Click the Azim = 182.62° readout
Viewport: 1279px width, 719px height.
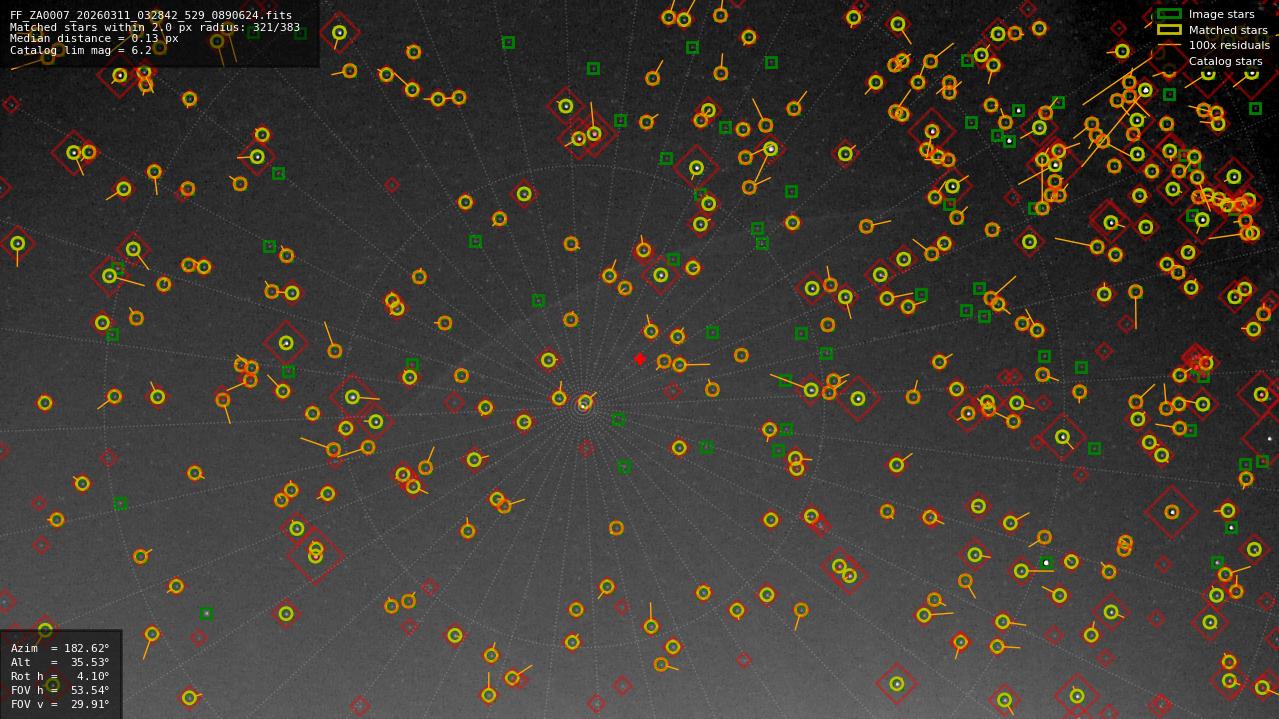tap(60, 648)
